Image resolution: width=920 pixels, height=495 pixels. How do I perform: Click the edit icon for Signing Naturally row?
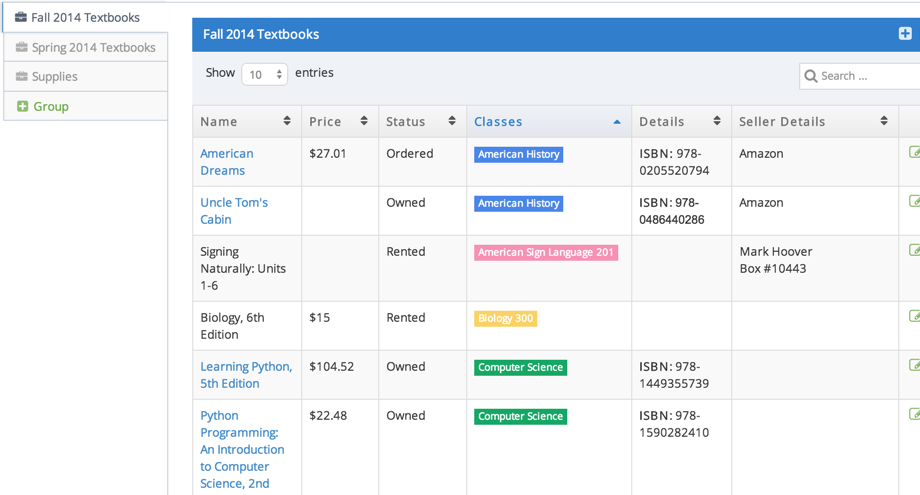pos(914,251)
